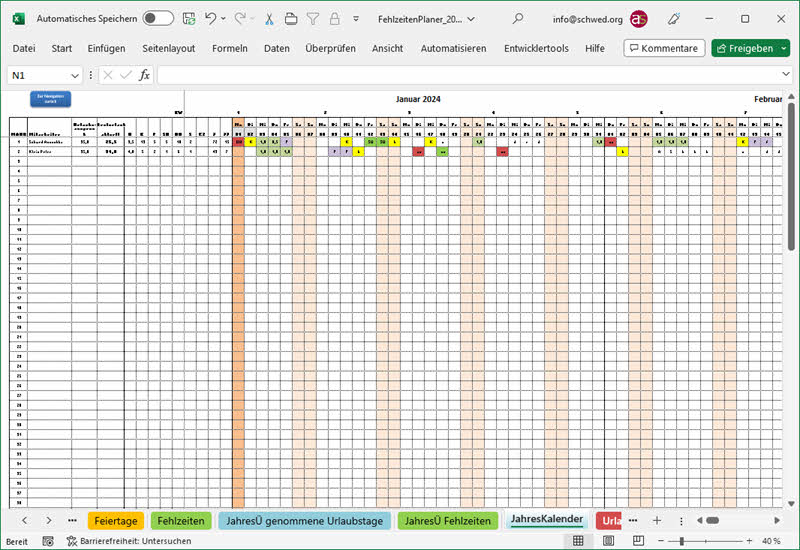Click the Filter funnel icon
The height and width of the screenshot is (550, 800).
point(312,18)
